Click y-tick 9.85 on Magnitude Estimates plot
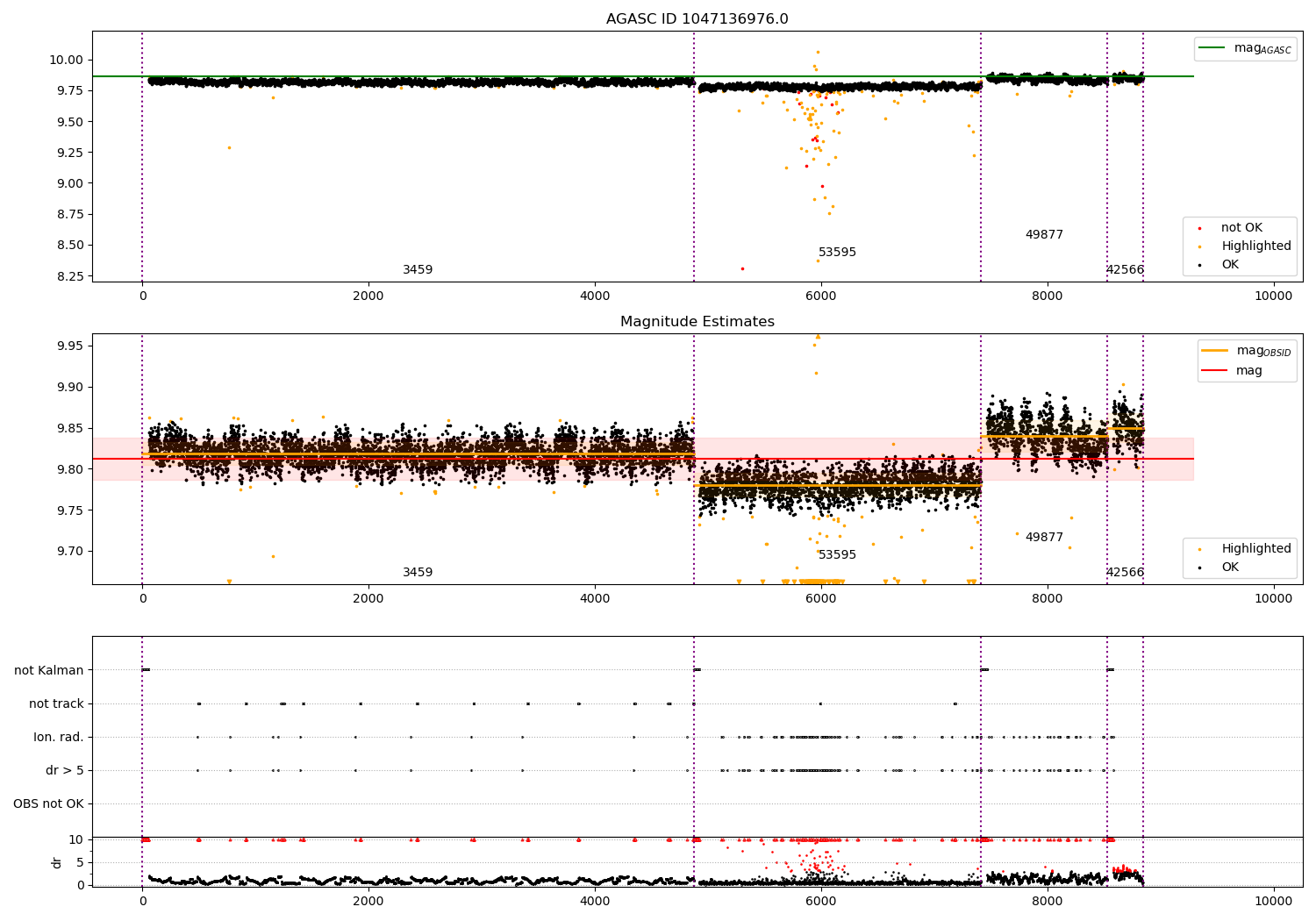1316x921 pixels. coord(69,428)
